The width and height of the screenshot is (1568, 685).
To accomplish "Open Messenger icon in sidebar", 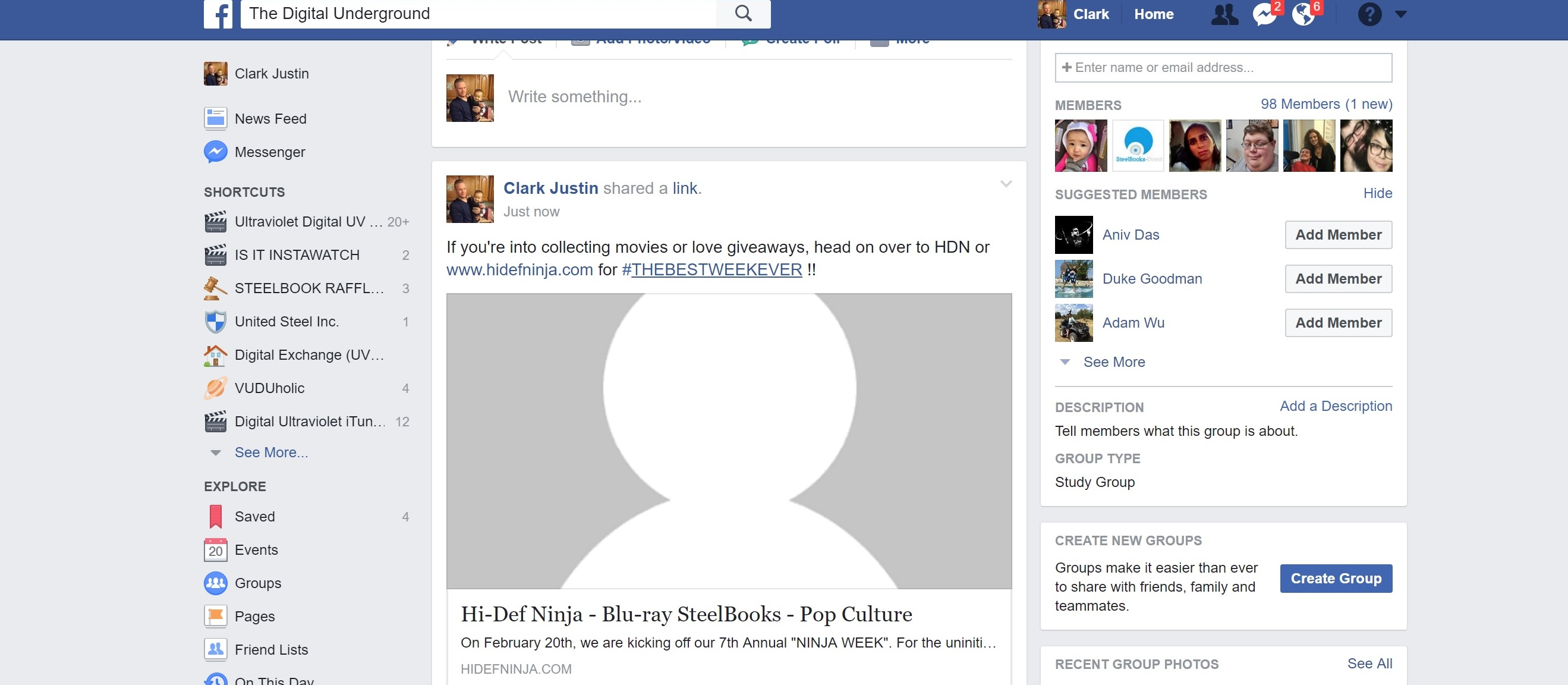I will coord(216,152).
